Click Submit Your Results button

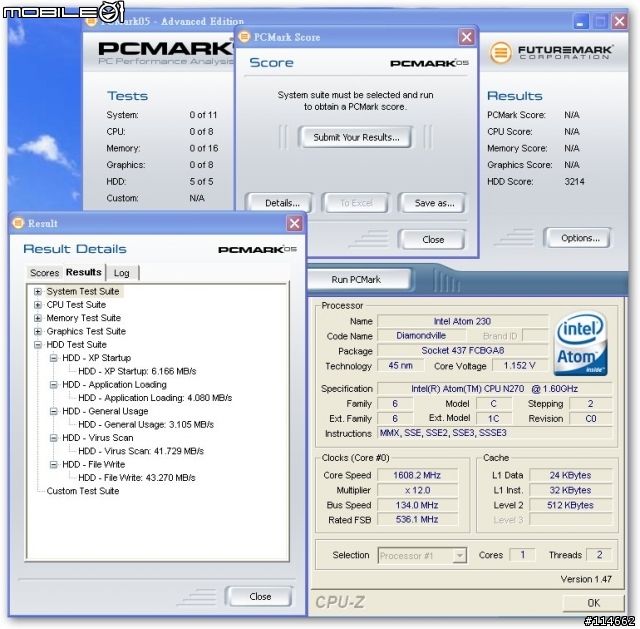356,138
